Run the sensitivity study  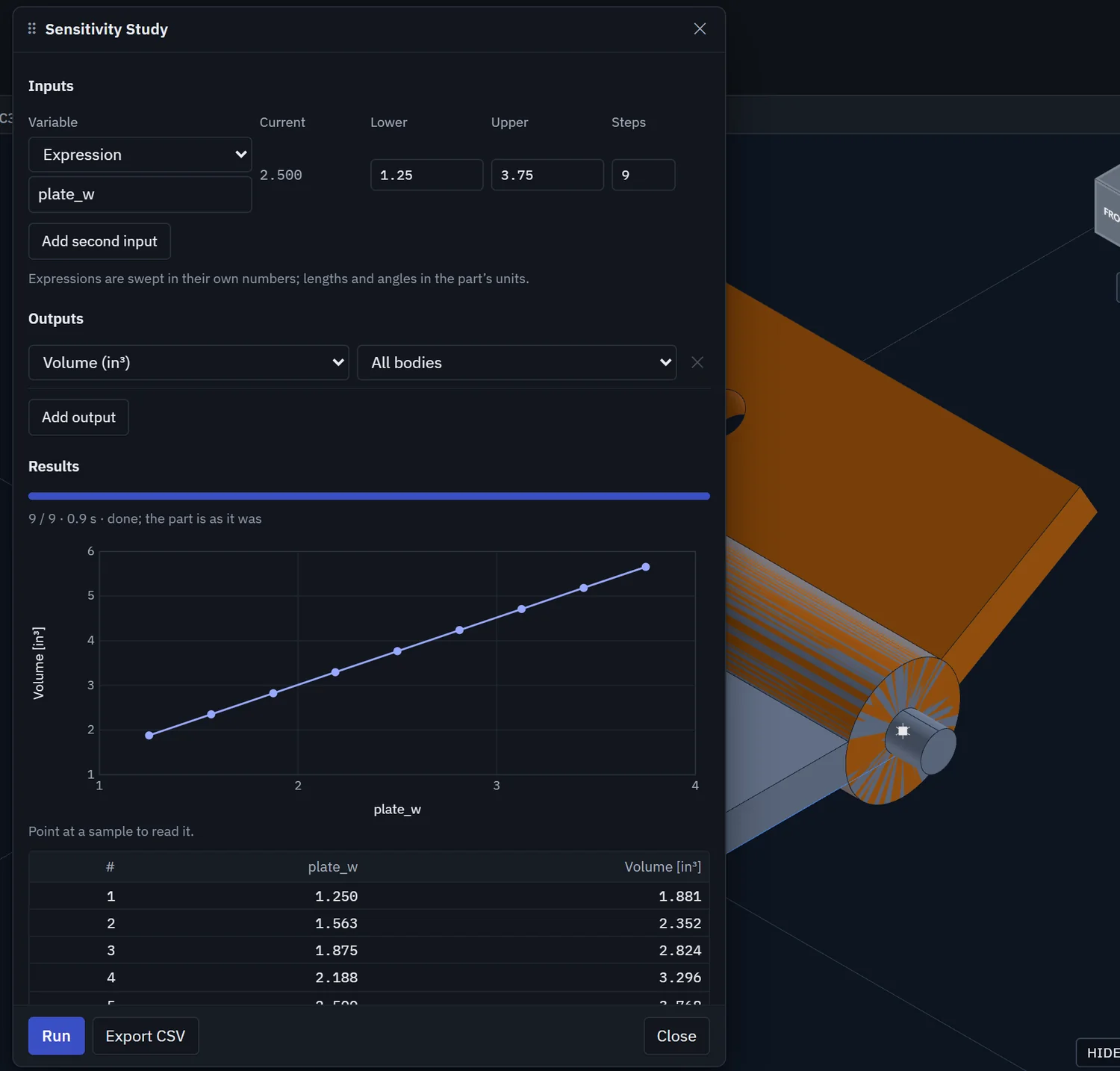click(56, 1036)
